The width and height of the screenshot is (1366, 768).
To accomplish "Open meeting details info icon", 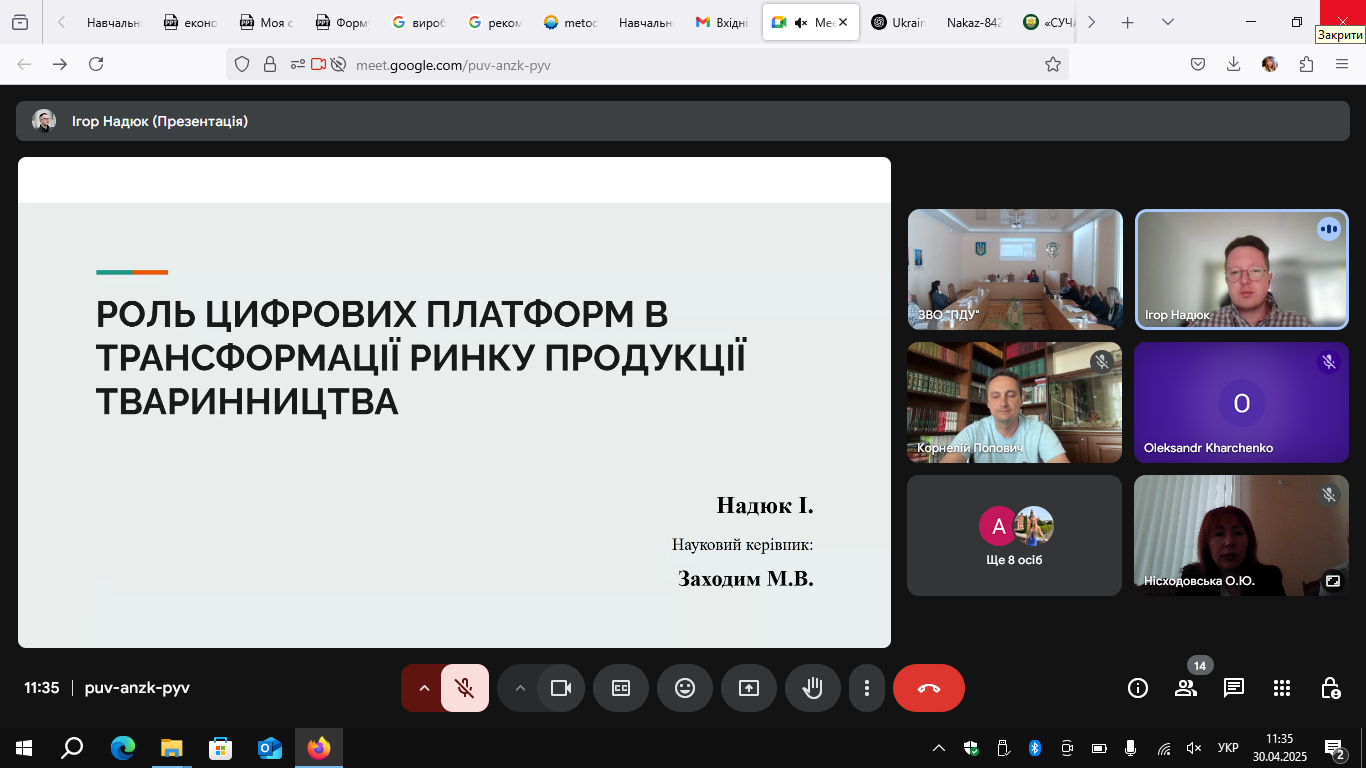I will (x=1137, y=688).
